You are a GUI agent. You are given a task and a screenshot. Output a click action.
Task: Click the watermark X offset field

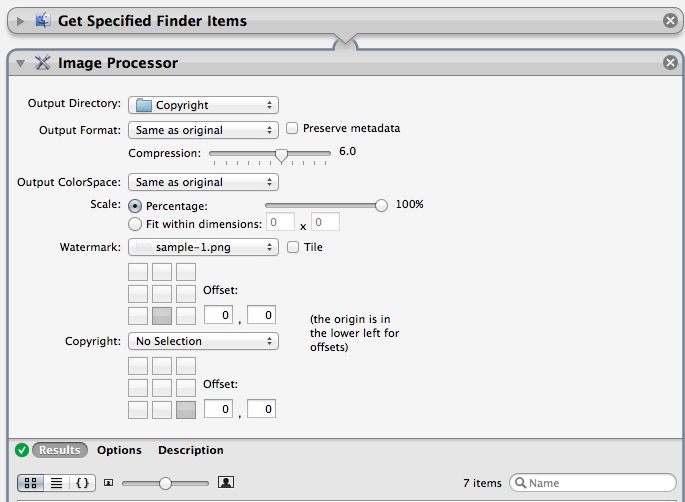tap(218, 315)
